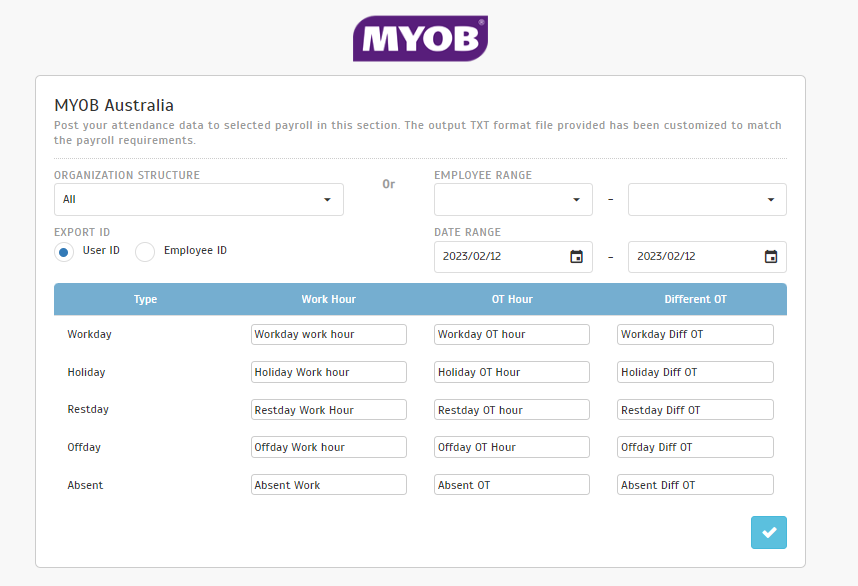Click the Restday row label
This screenshot has width=858, height=586.
88,409
